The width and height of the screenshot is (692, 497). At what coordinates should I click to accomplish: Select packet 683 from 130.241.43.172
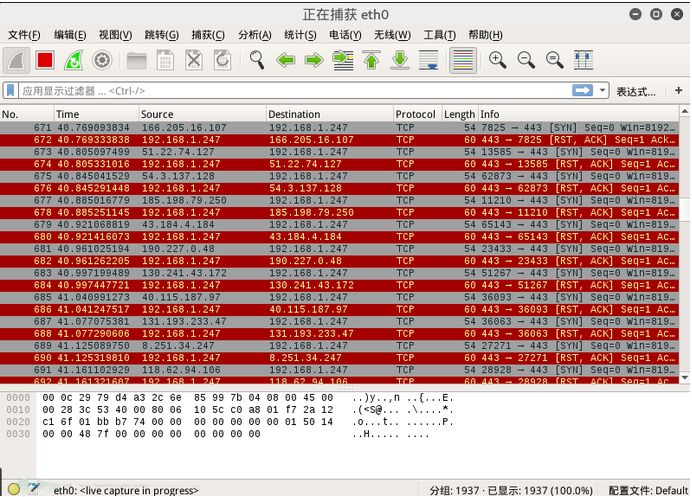(339, 273)
